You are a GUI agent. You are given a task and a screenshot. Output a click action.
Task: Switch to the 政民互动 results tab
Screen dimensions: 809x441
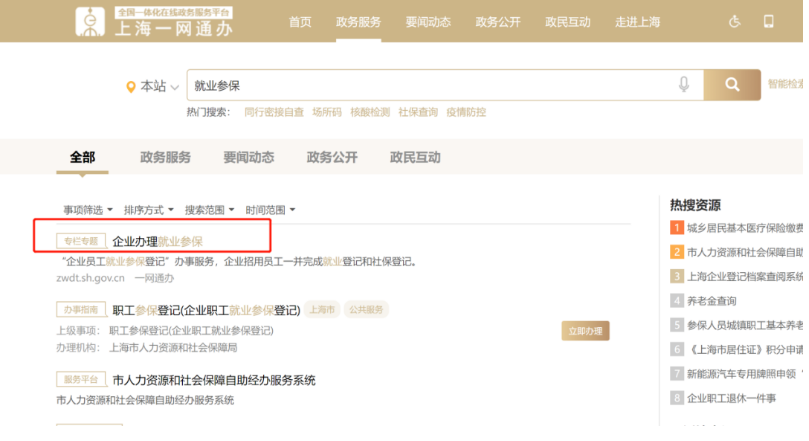point(415,157)
